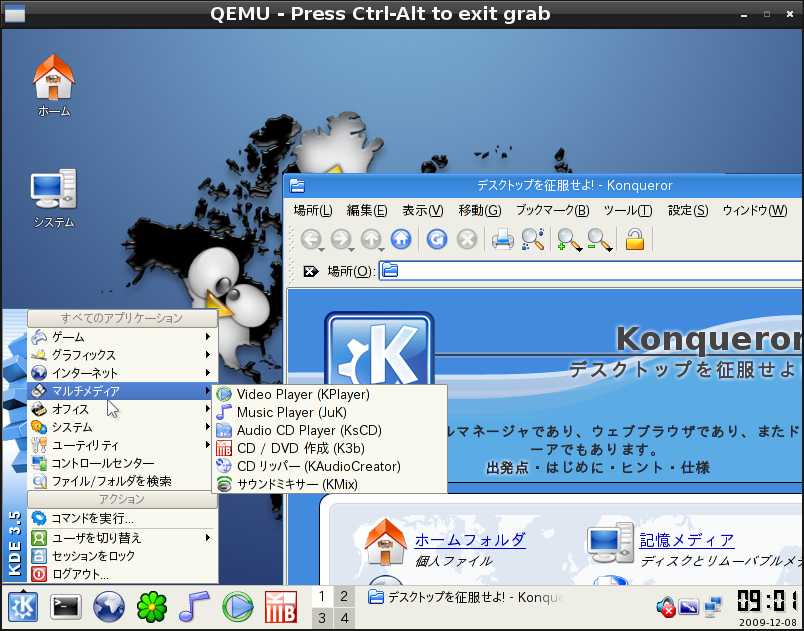Click the display settings tray icon
The height and width of the screenshot is (631, 804).
(689, 607)
